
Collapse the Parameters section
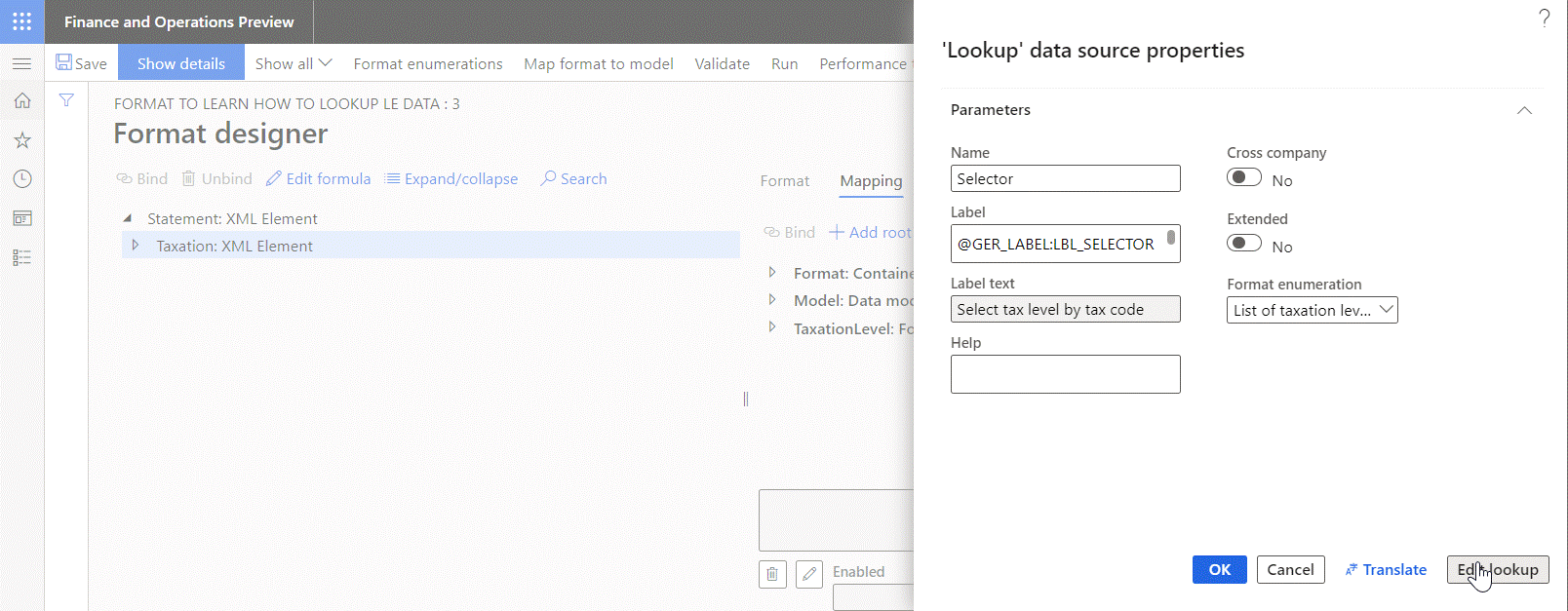point(1524,110)
